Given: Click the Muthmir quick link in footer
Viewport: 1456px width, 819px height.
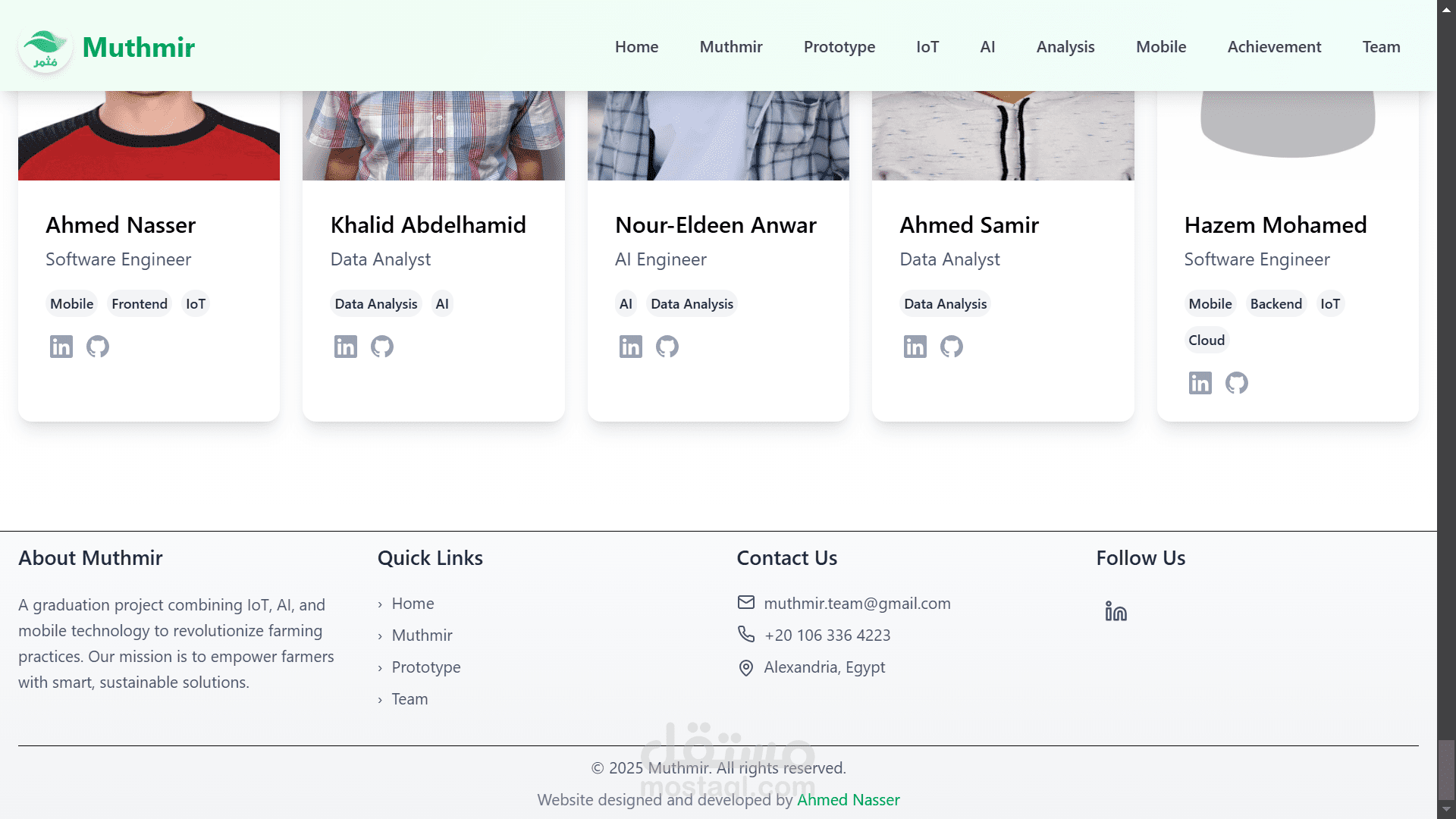Looking at the screenshot, I should click(422, 635).
